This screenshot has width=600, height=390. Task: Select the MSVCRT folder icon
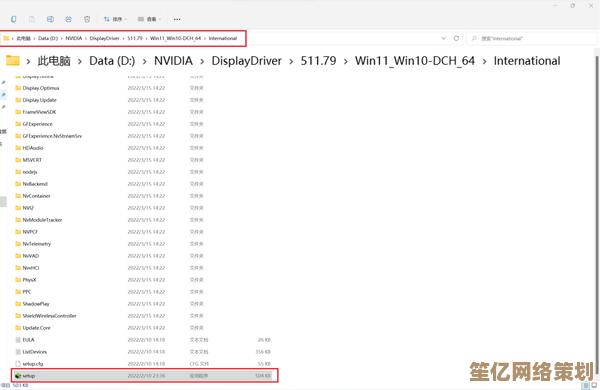18,160
